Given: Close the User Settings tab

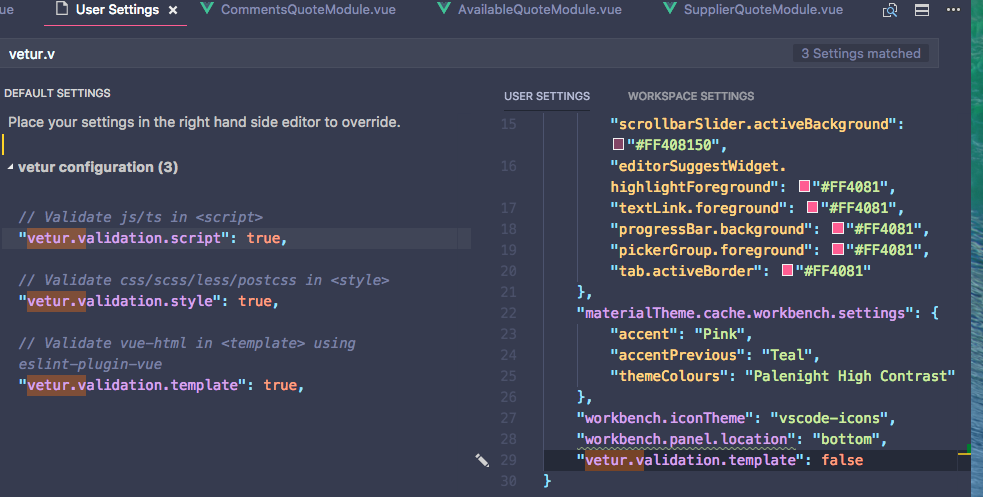Looking at the screenshot, I should 173,11.
